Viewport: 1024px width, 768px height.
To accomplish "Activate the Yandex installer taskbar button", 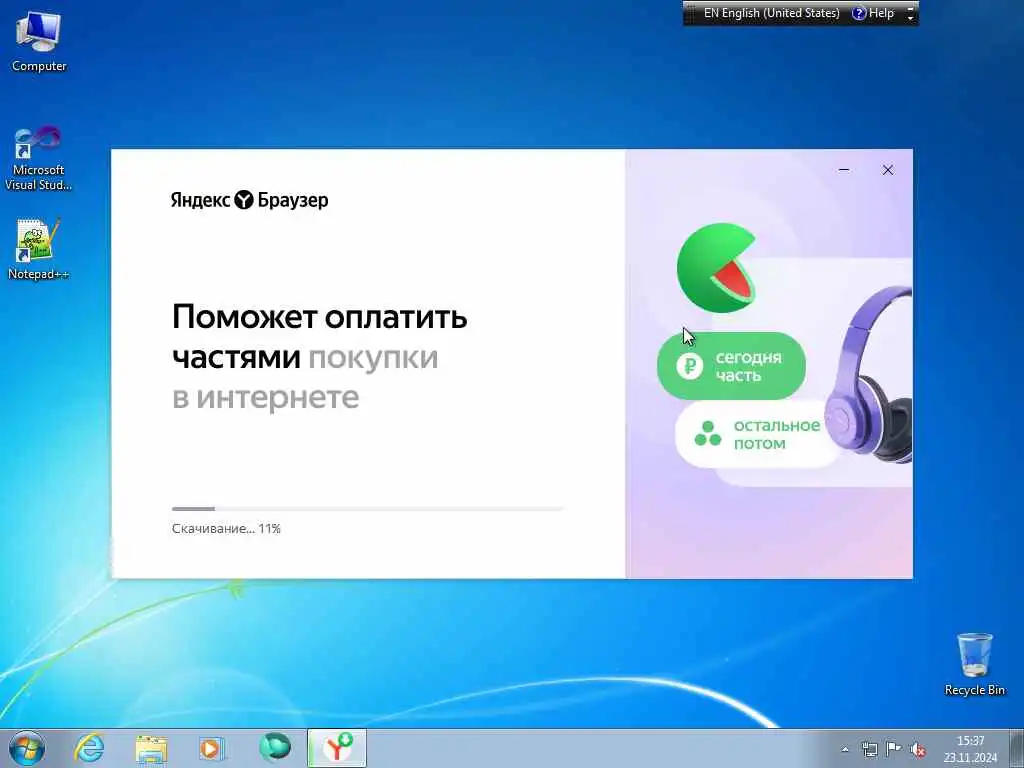I will pyautogui.click(x=337, y=748).
